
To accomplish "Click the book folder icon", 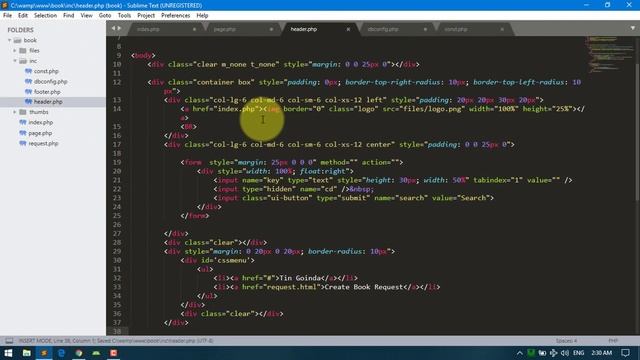I will (18, 40).
